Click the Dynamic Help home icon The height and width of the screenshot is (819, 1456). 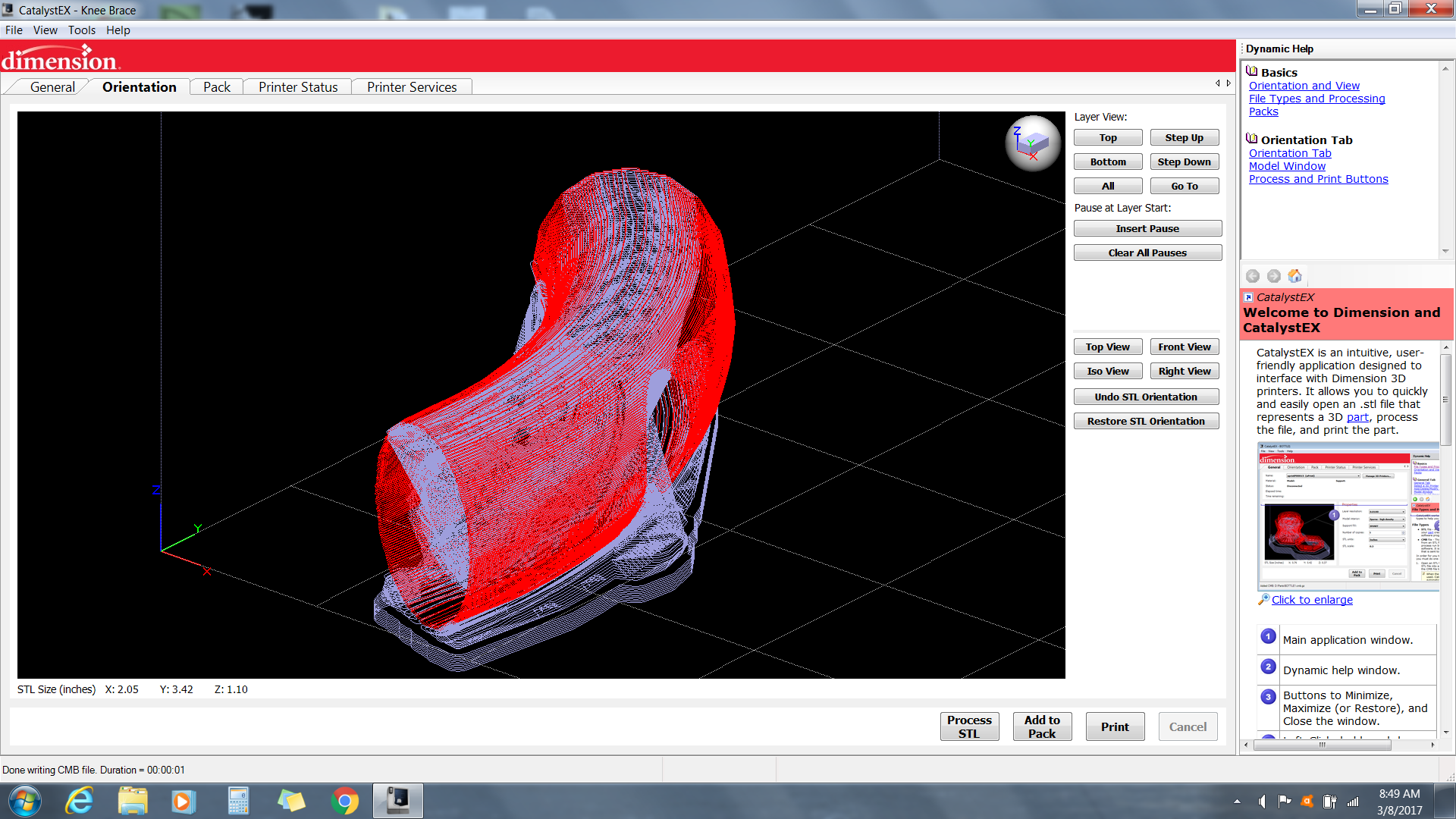(1295, 276)
